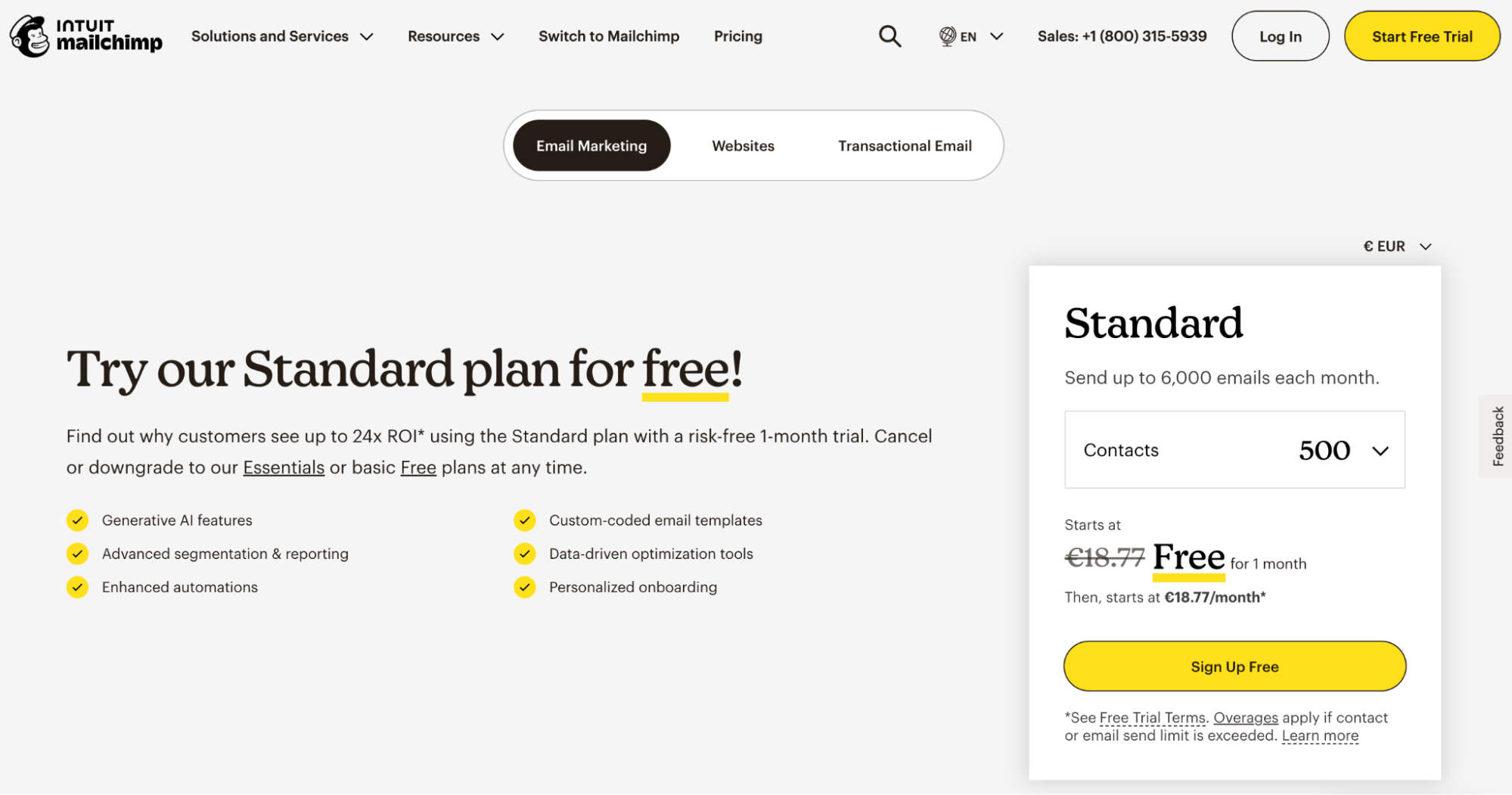Select the Email Marketing tab

point(591,146)
